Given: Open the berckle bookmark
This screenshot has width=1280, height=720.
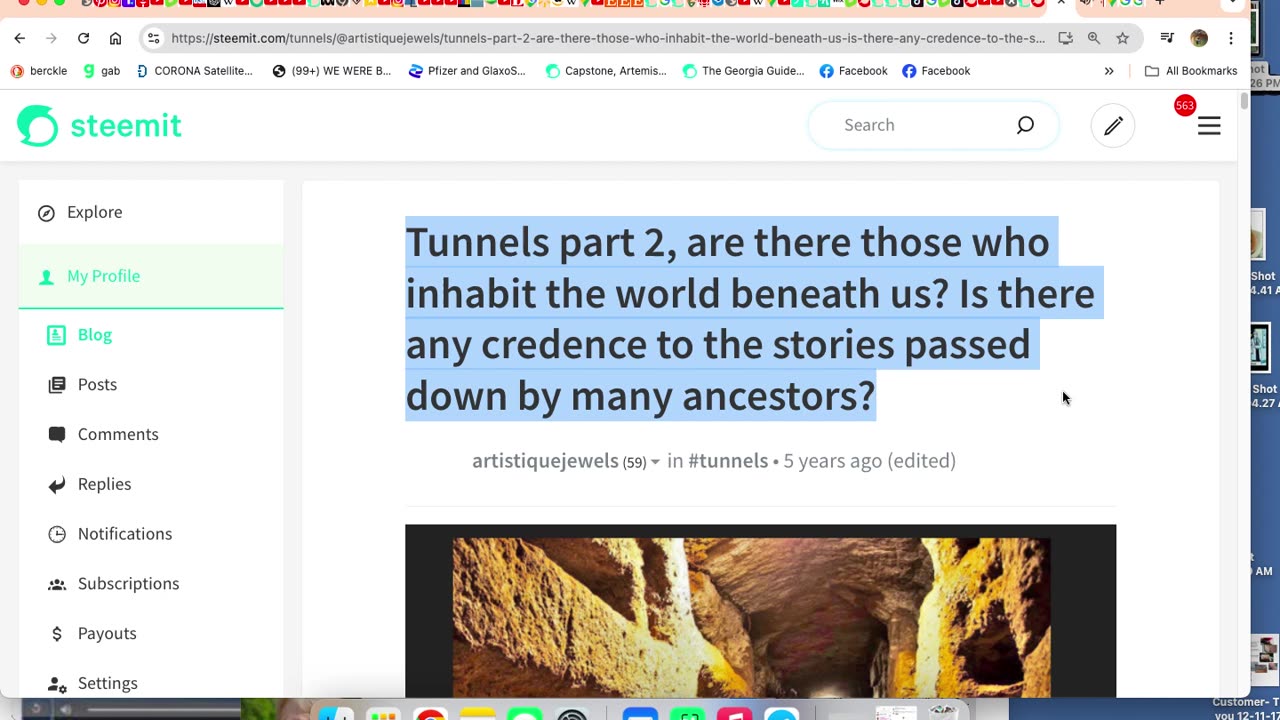Looking at the screenshot, I should [x=39, y=71].
